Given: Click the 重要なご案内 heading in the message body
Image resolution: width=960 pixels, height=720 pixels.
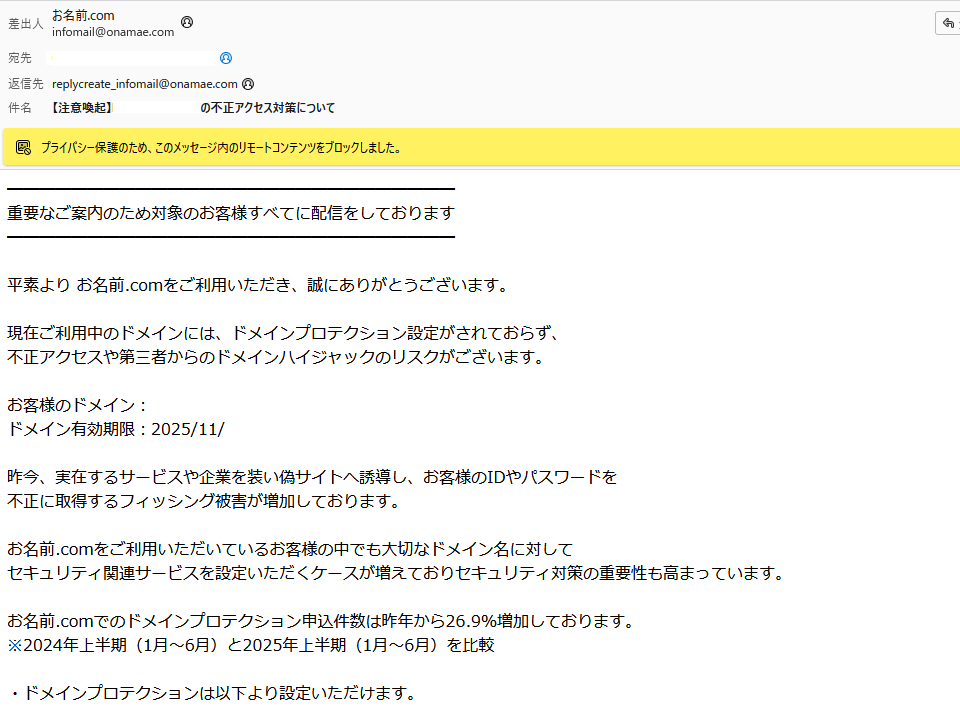Looking at the screenshot, I should pos(229,212).
